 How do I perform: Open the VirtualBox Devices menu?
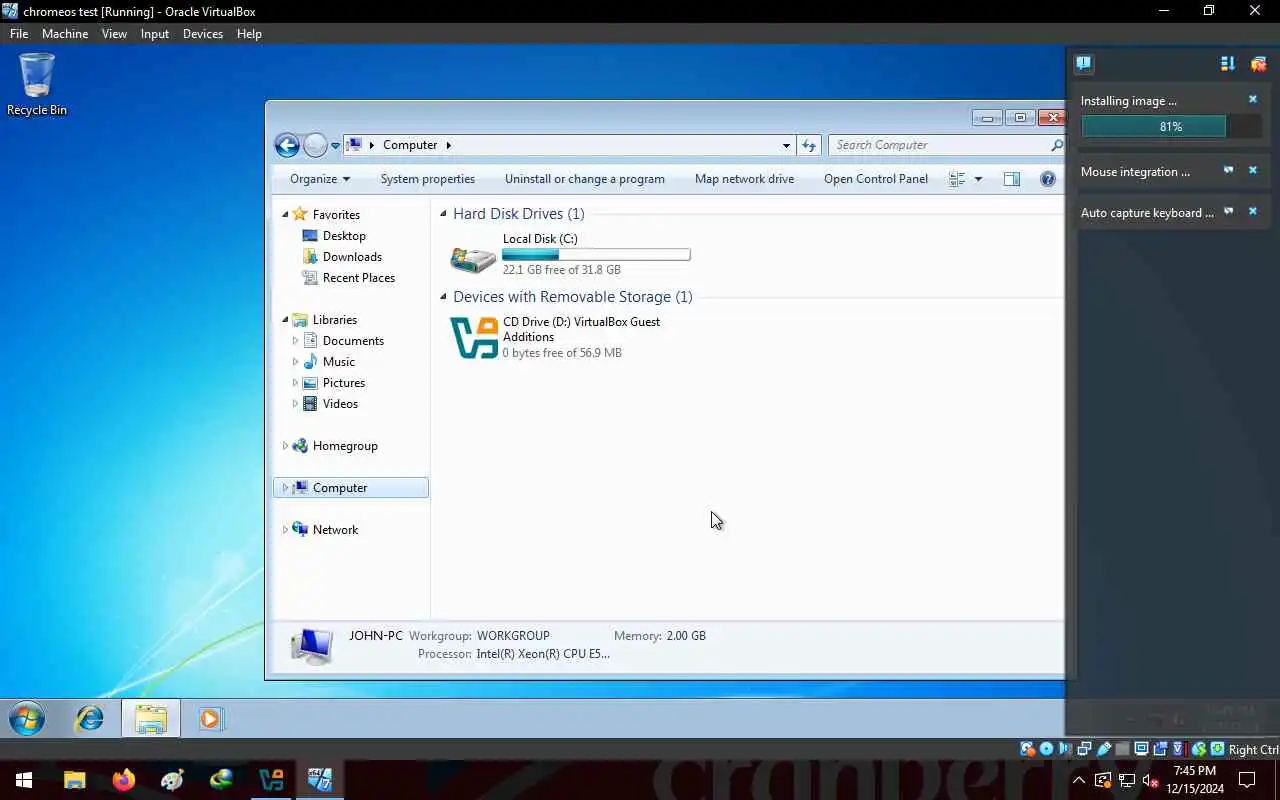(x=203, y=33)
